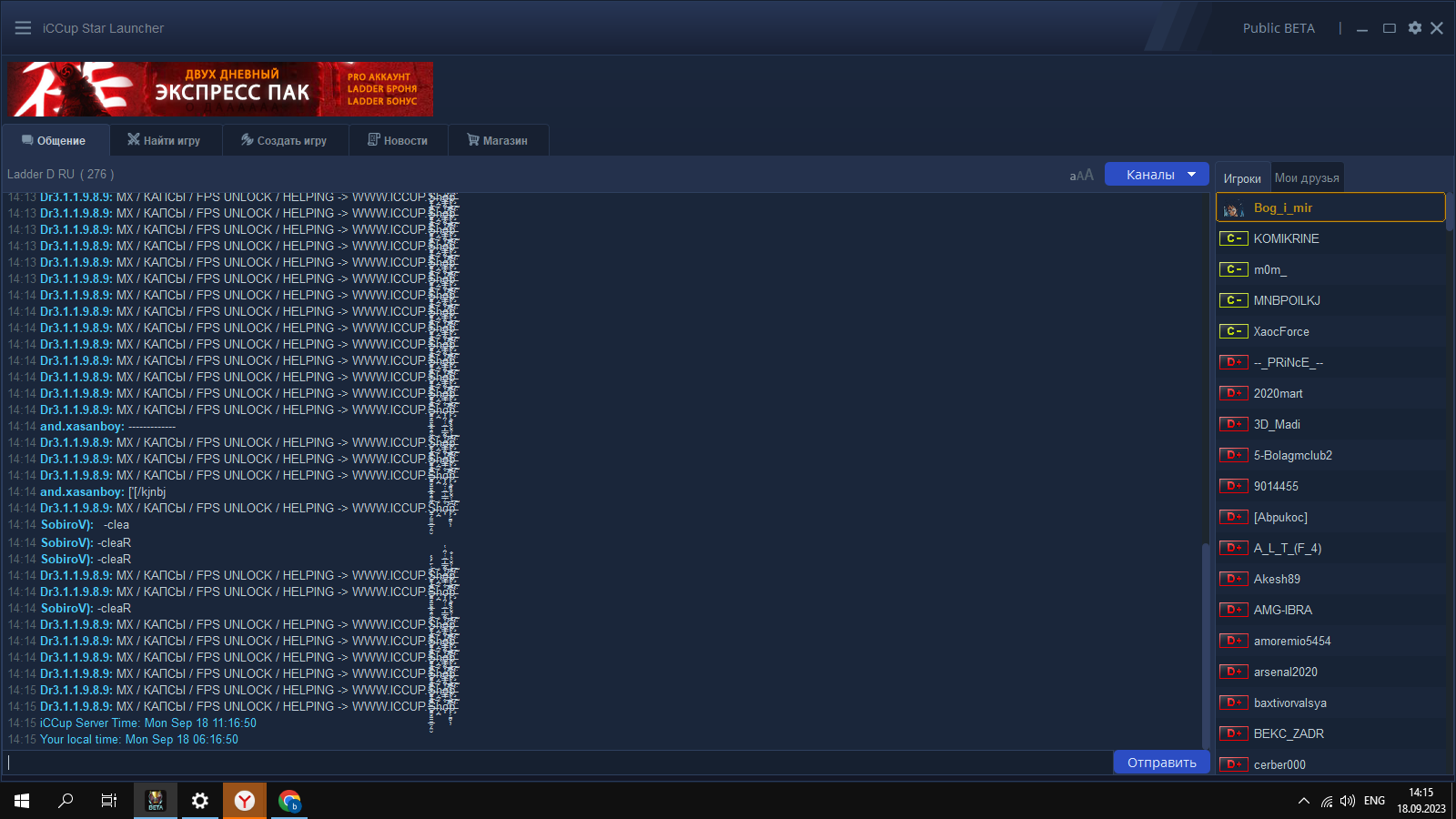The width and height of the screenshot is (1456, 819).
Task: Click iCCup Server Time line
Action: (148, 723)
